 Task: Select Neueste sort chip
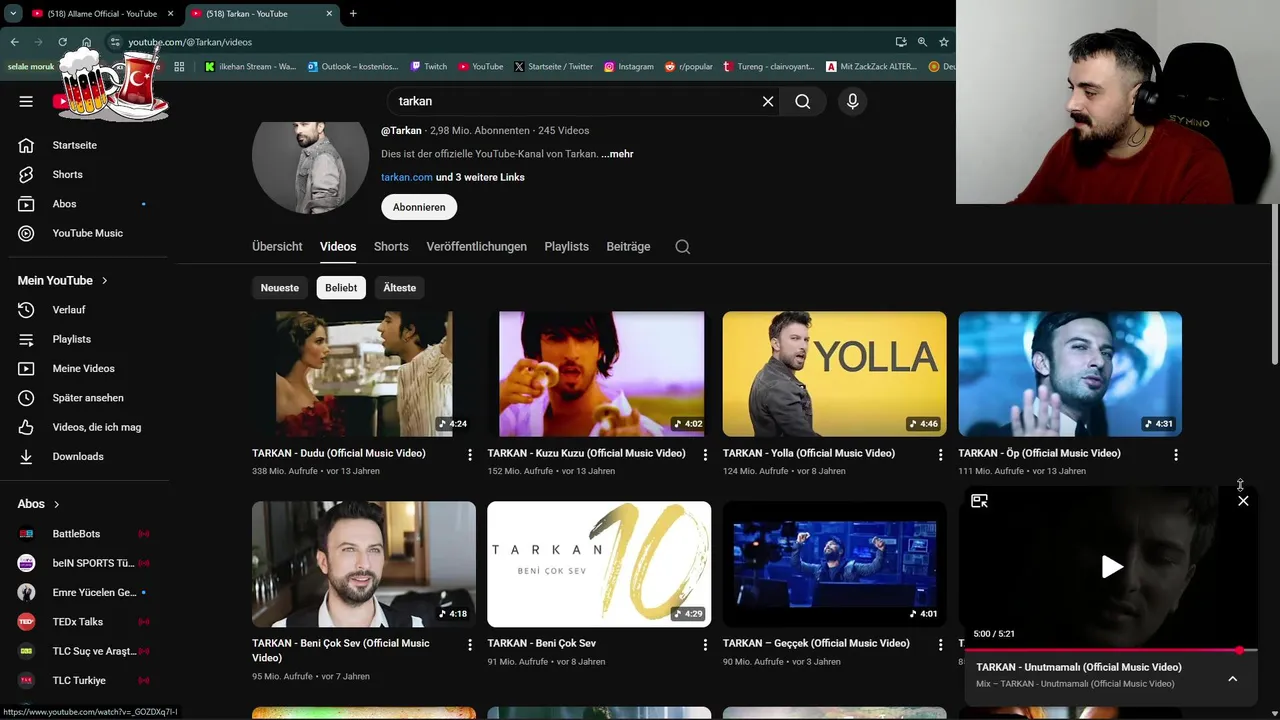(x=280, y=288)
